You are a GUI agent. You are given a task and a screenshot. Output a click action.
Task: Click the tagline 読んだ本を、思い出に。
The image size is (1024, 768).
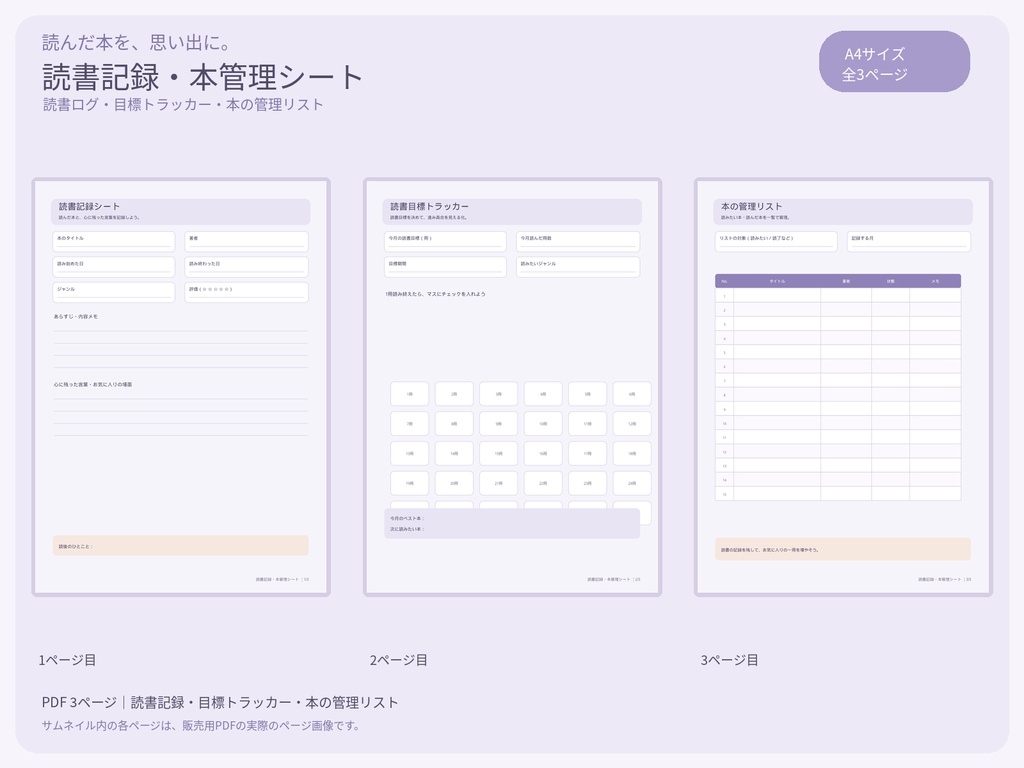(136, 42)
